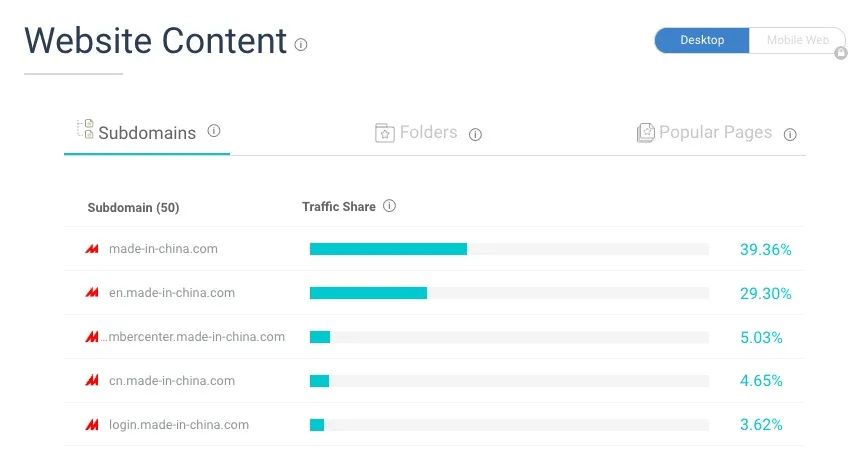Switch view to Desktop
Image resolution: width=864 pixels, height=454 pixels.
[x=702, y=40]
